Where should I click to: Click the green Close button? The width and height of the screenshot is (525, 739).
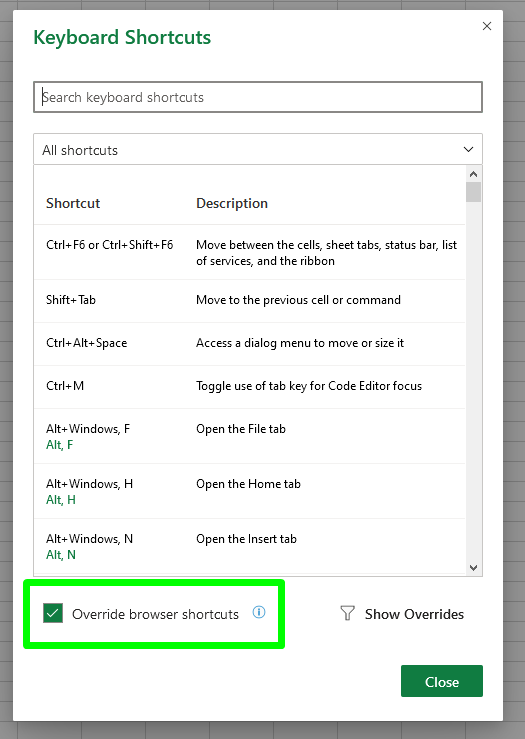[442, 681]
